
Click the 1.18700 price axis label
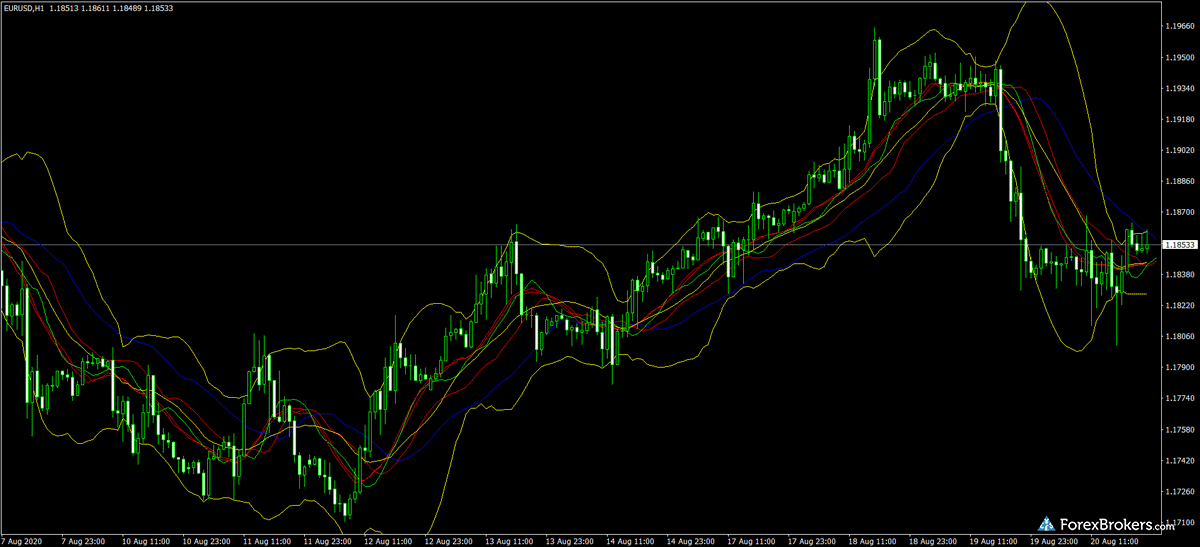click(1176, 213)
